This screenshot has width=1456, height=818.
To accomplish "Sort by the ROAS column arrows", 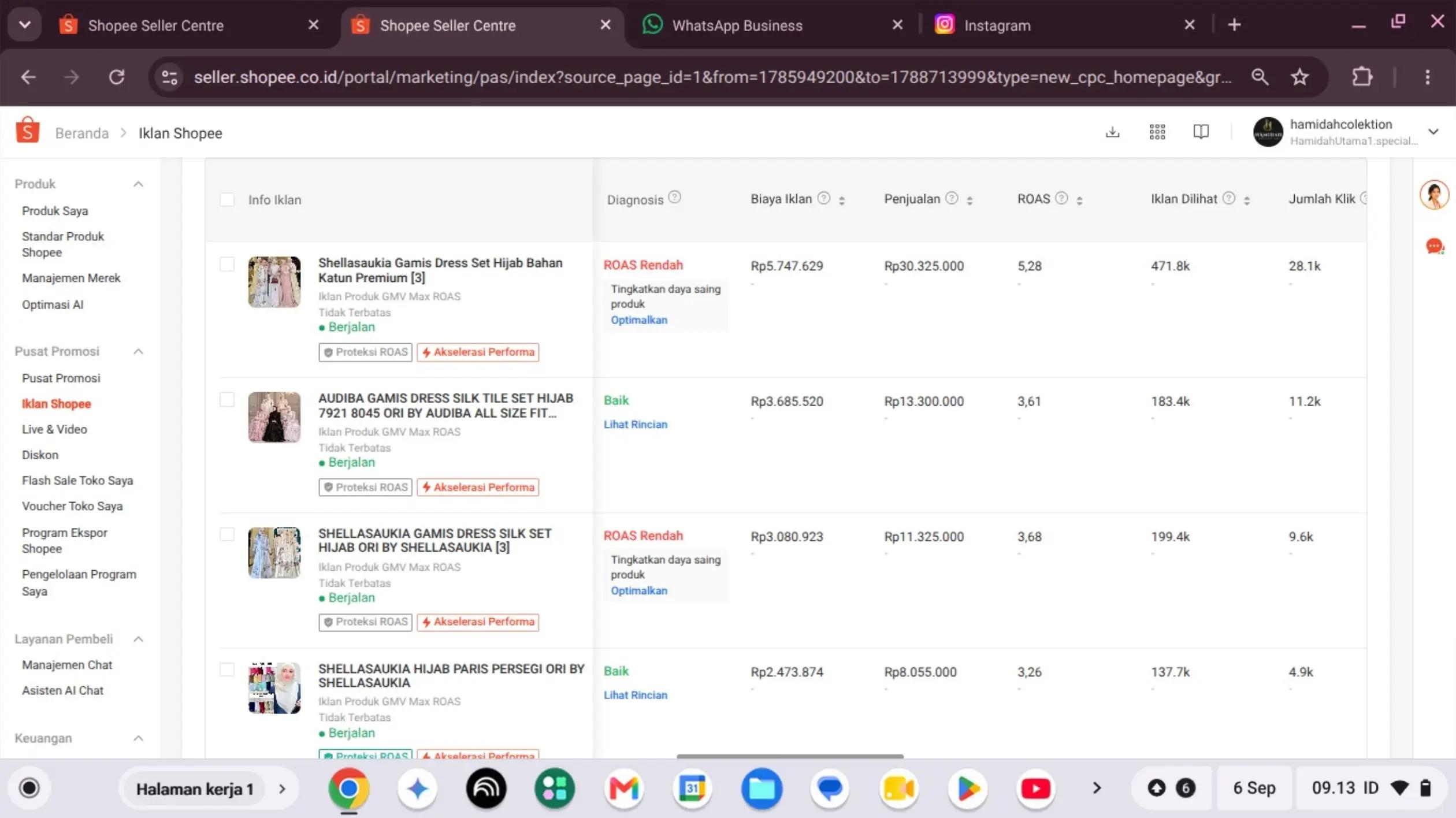I will [1079, 200].
